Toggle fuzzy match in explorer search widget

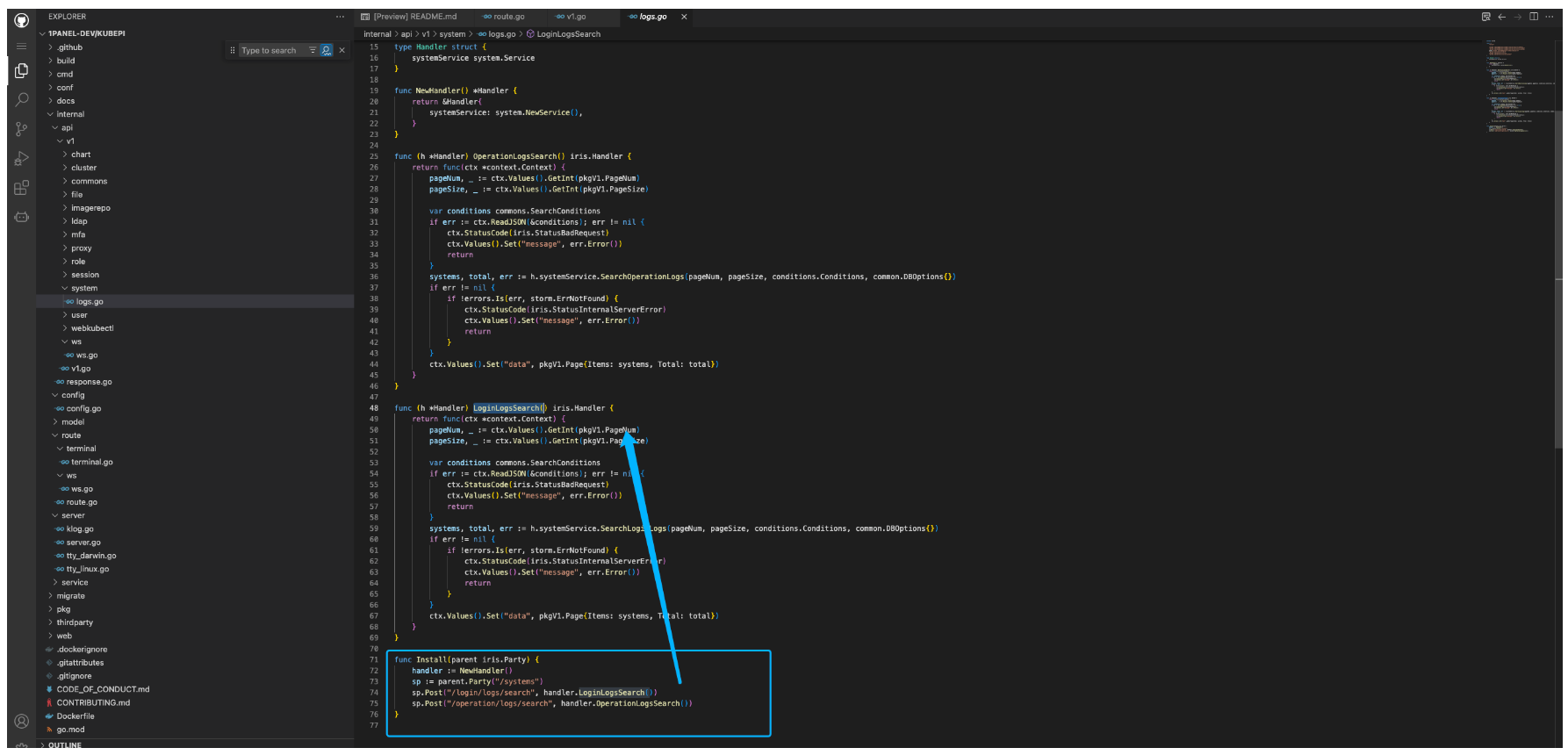click(x=327, y=51)
